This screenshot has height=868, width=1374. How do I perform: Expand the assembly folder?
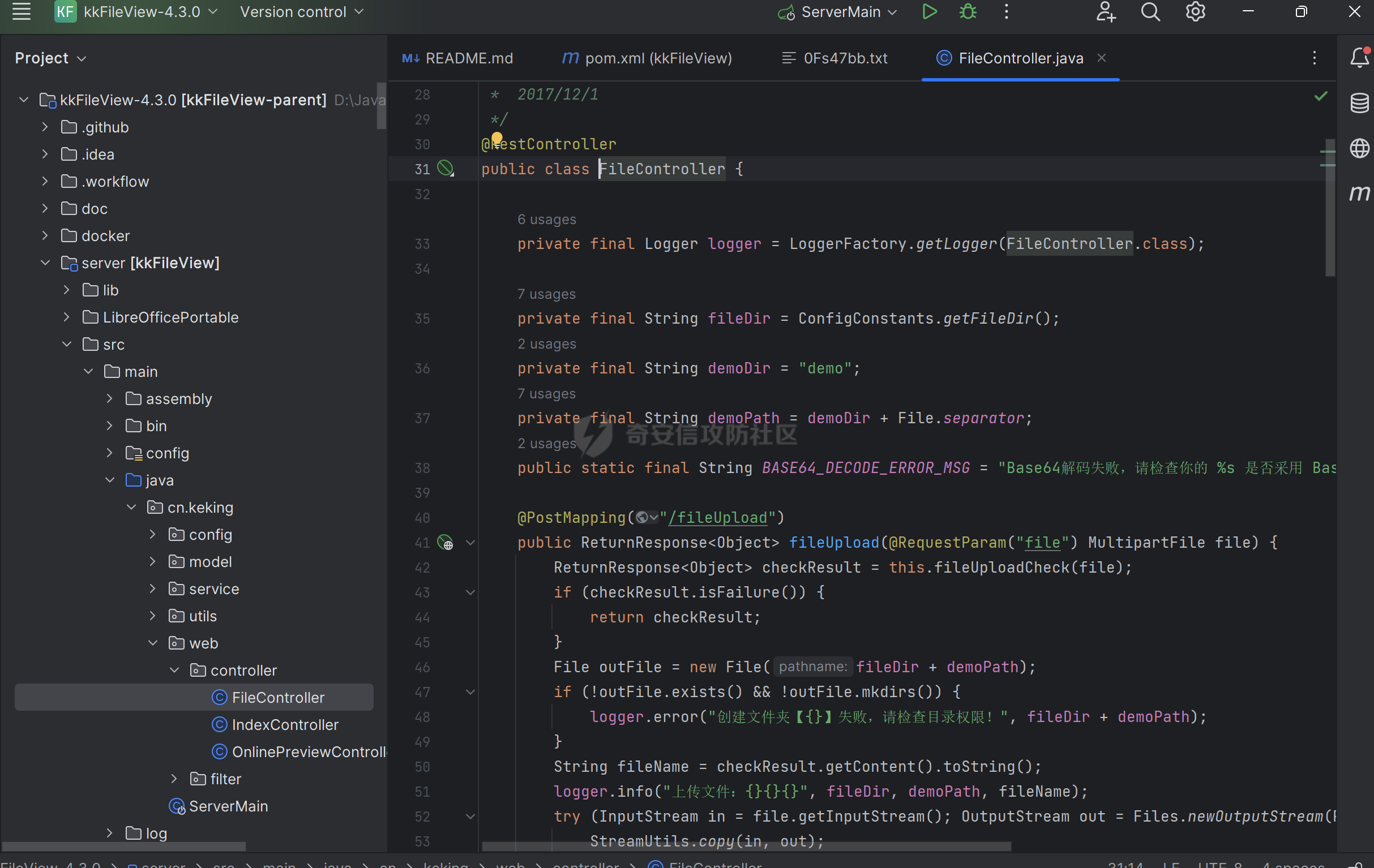pos(110,398)
